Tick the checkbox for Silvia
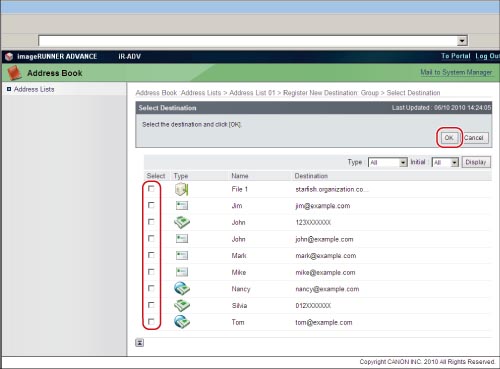Screen dimensions: 500x369 pyautogui.click(x=151, y=305)
